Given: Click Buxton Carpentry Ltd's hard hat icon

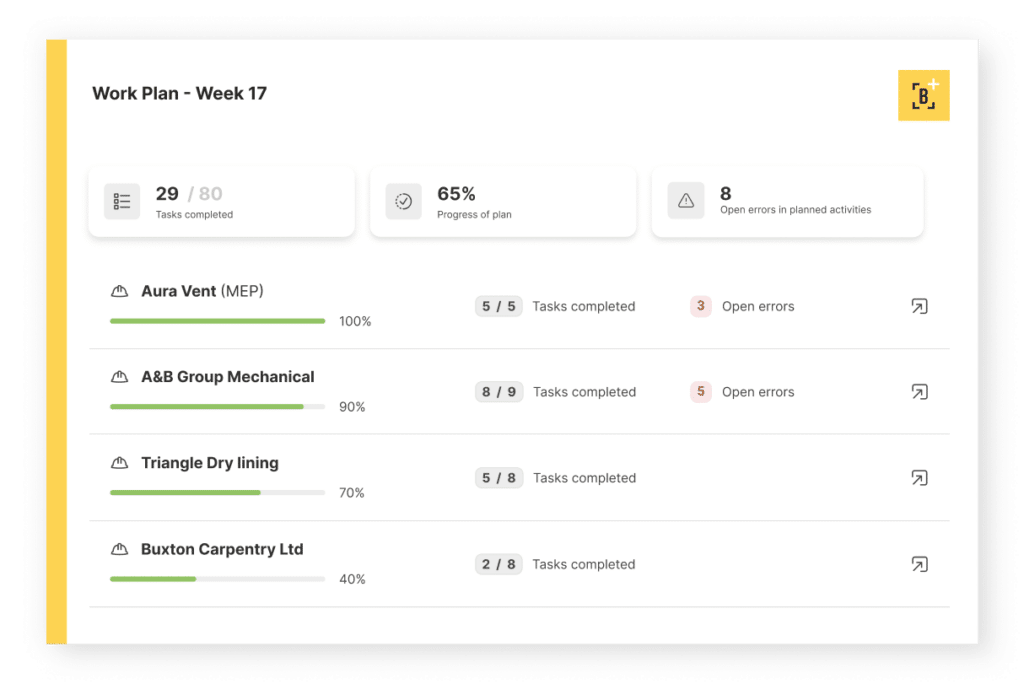Looking at the screenshot, I should (x=120, y=548).
